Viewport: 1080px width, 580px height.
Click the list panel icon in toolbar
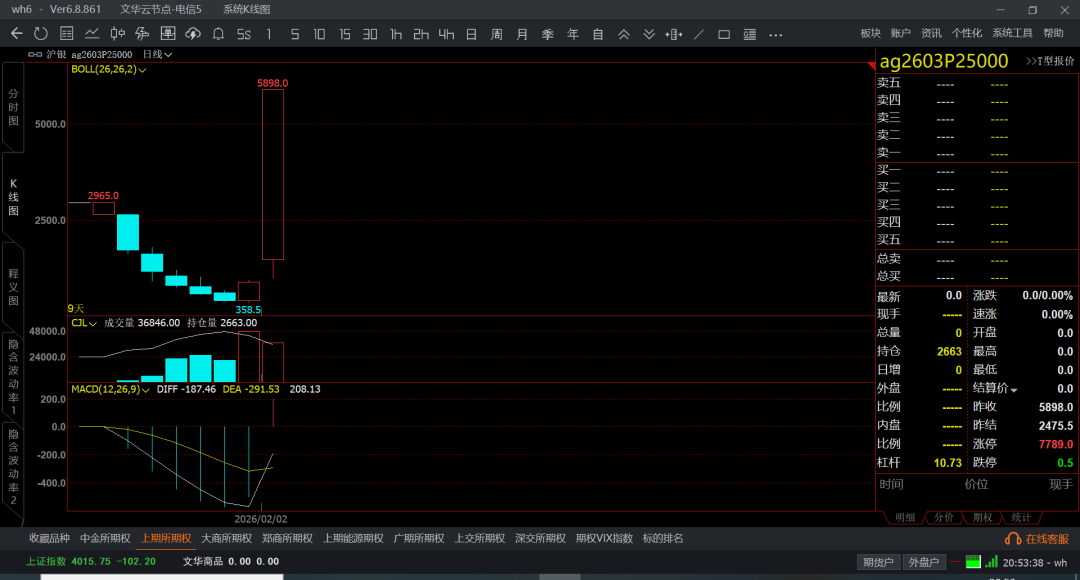point(749,34)
